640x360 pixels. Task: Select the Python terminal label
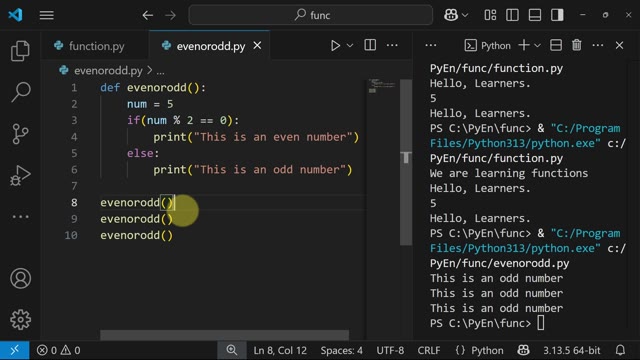tap(488, 45)
